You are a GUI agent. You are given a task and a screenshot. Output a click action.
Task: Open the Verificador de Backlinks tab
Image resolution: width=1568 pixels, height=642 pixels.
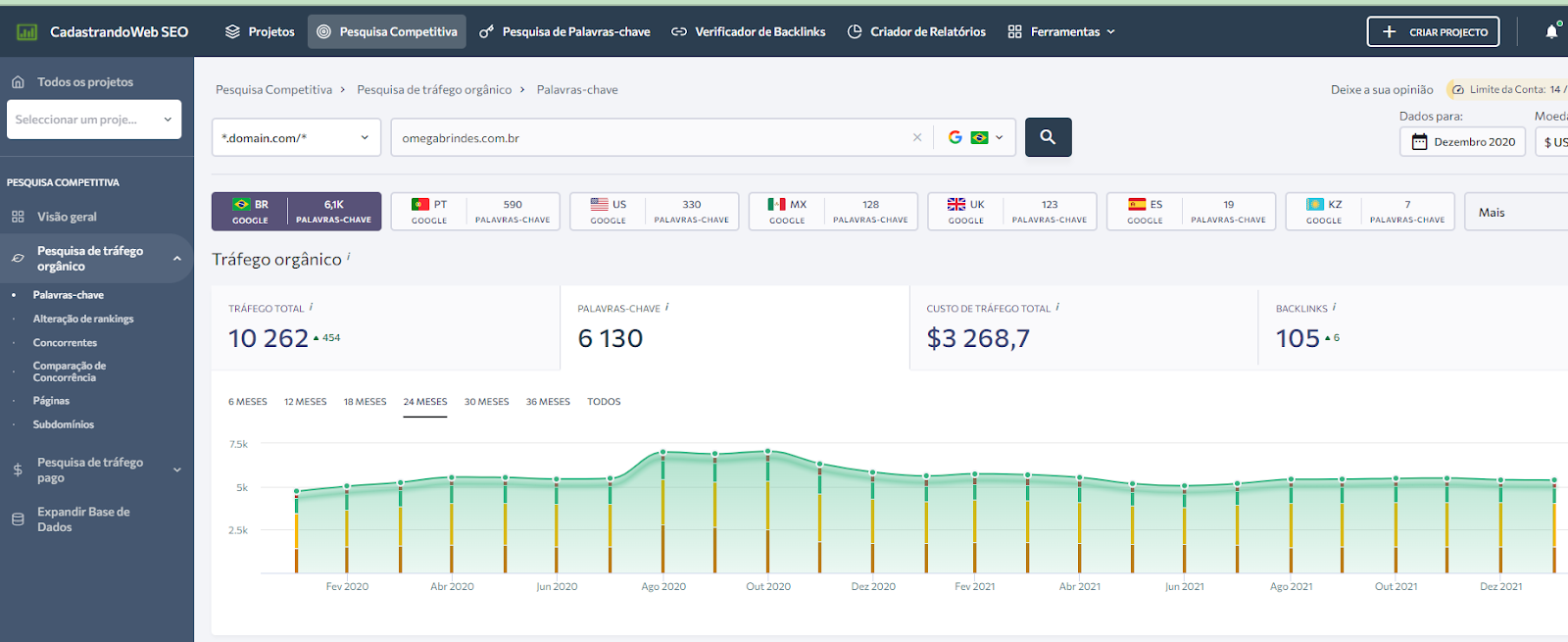(x=749, y=31)
